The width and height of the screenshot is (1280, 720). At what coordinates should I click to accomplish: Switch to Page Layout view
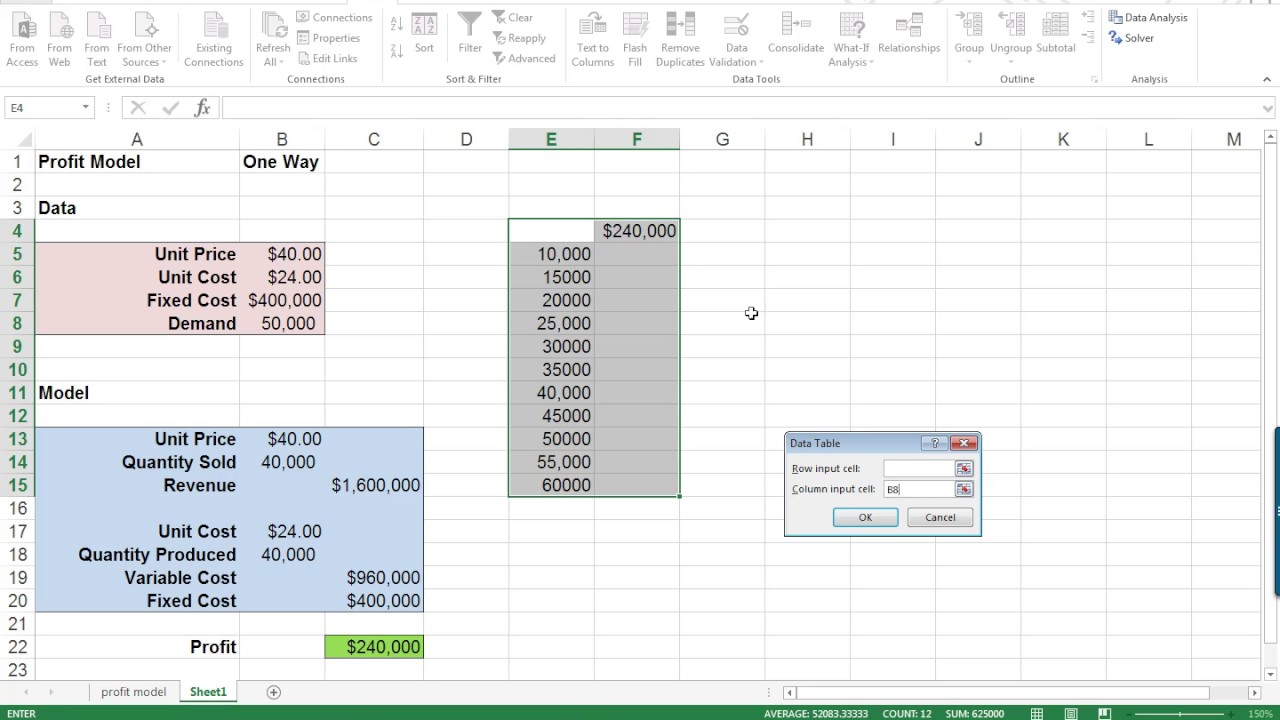(1071, 713)
